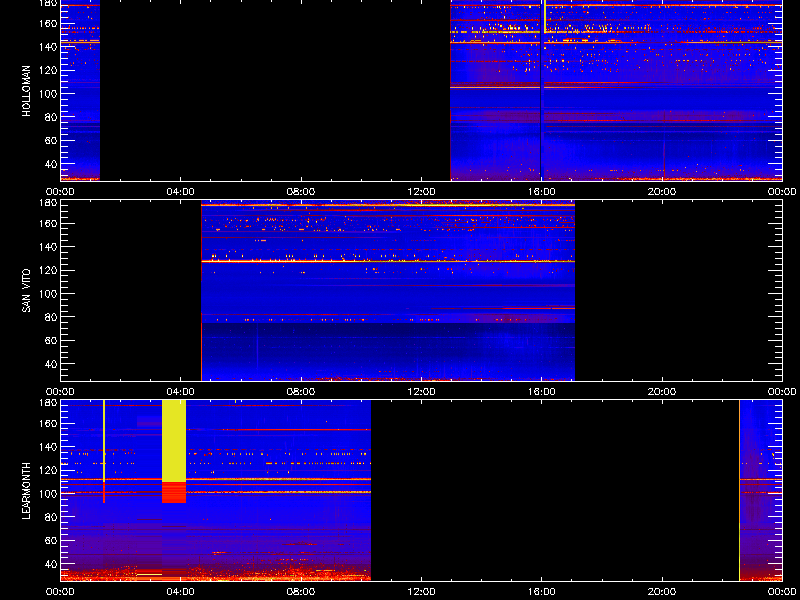Click the 16:00 time label under Holloman panel
Screen dimensions: 800x600
pyautogui.click(x=542, y=192)
